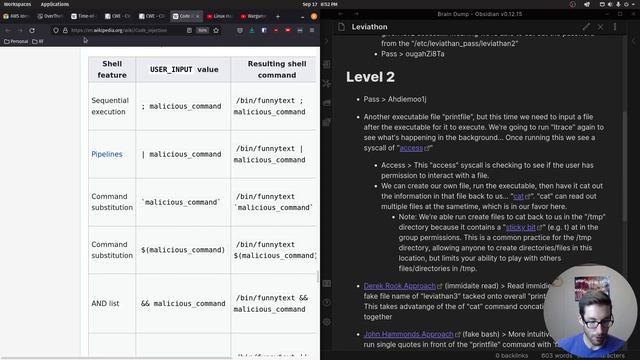Open the Workspaces menu in top bar

click(x=17, y=4)
